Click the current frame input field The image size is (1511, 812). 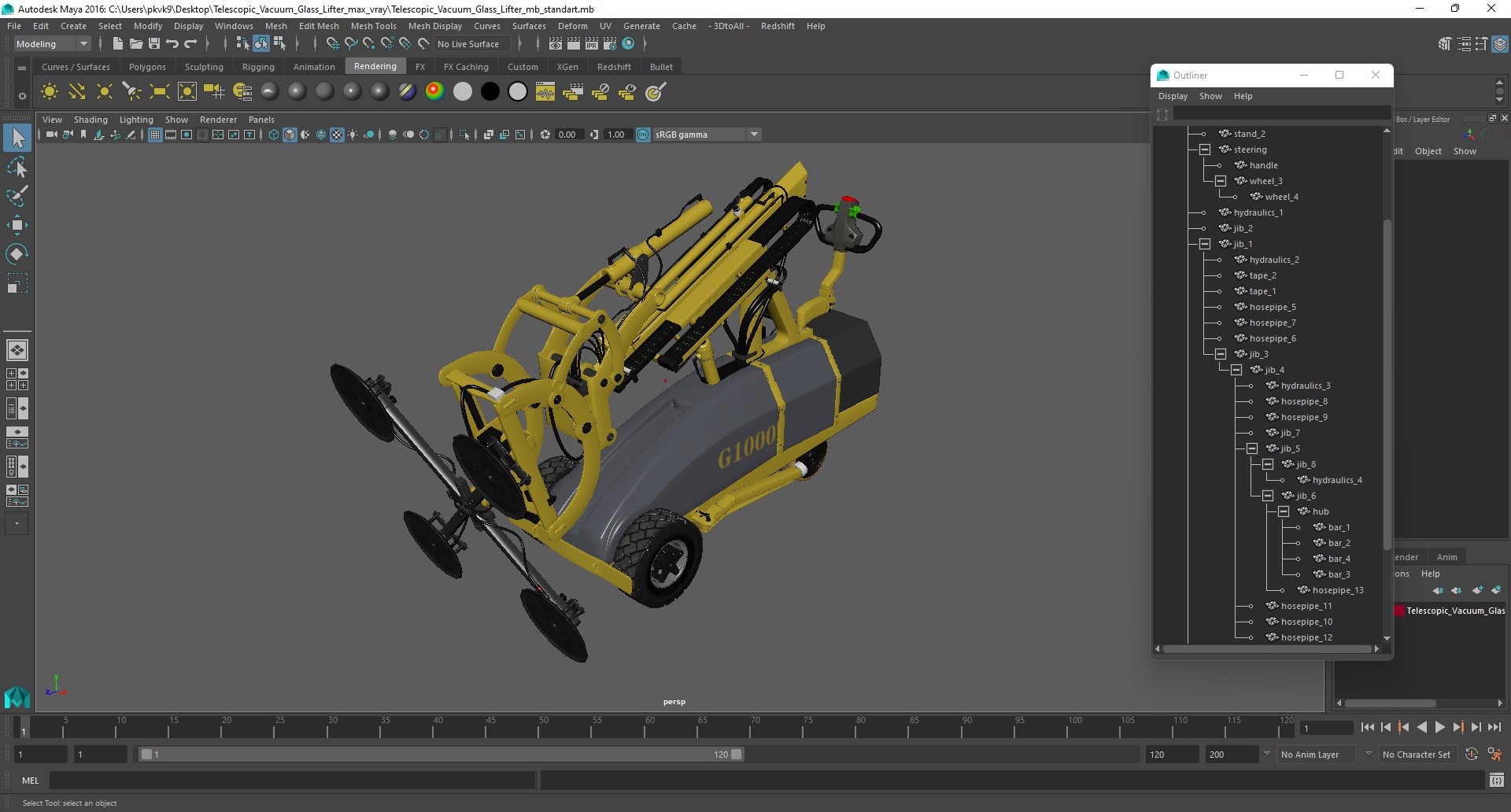tap(1326, 728)
